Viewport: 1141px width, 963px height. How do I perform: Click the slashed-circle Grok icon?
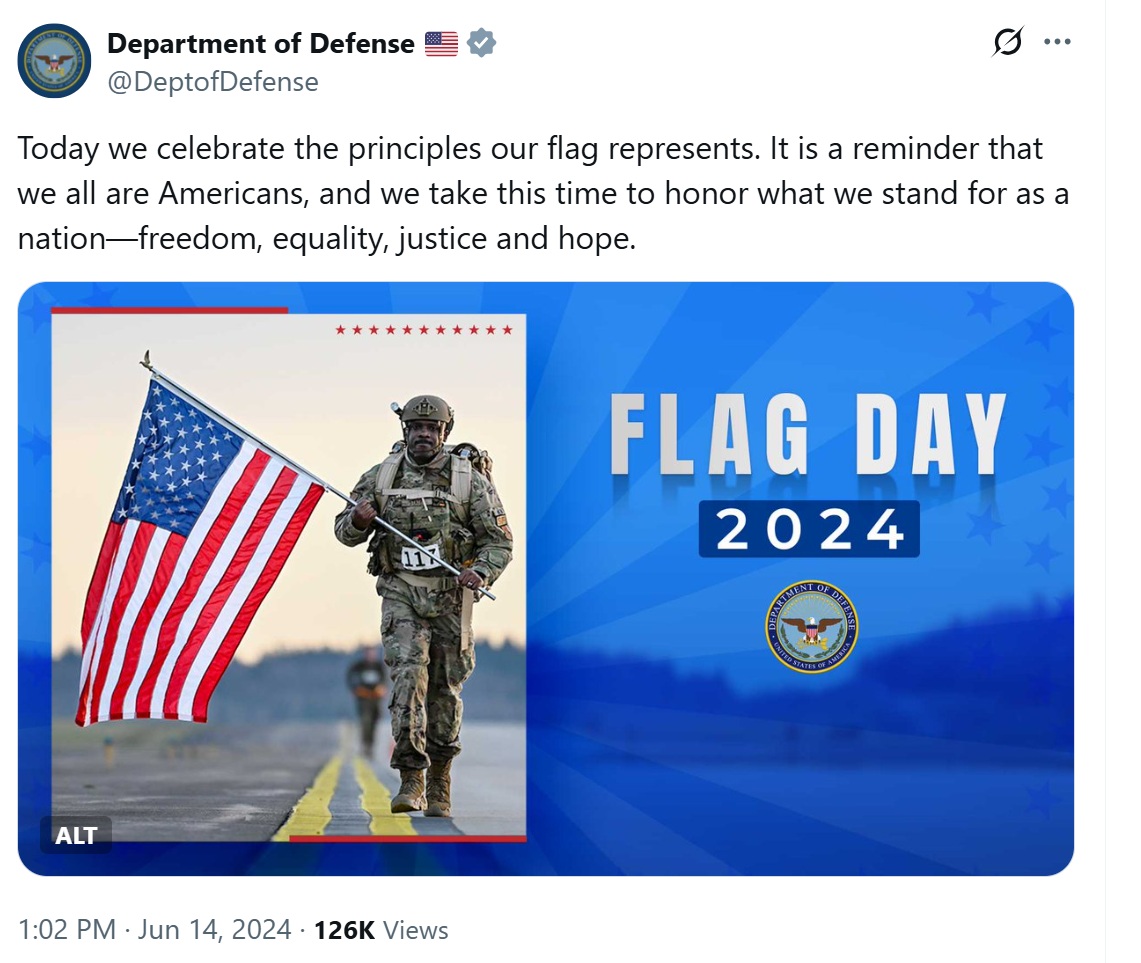(1007, 43)
